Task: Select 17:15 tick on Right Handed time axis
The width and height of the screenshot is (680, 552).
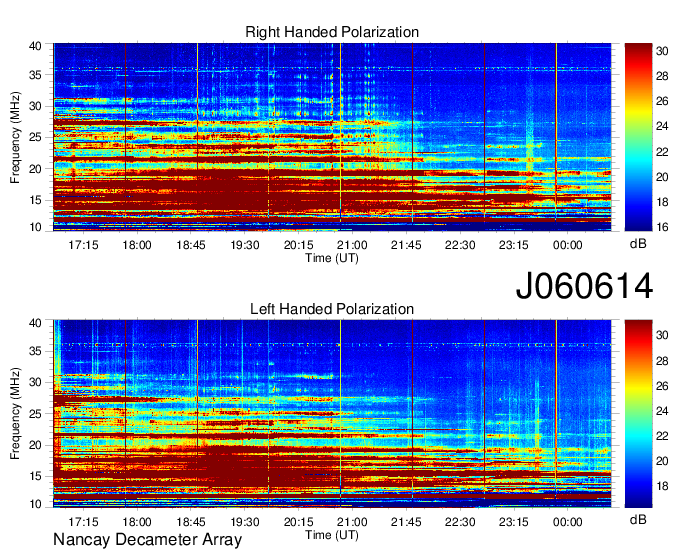Action: (x=83, y=245)
